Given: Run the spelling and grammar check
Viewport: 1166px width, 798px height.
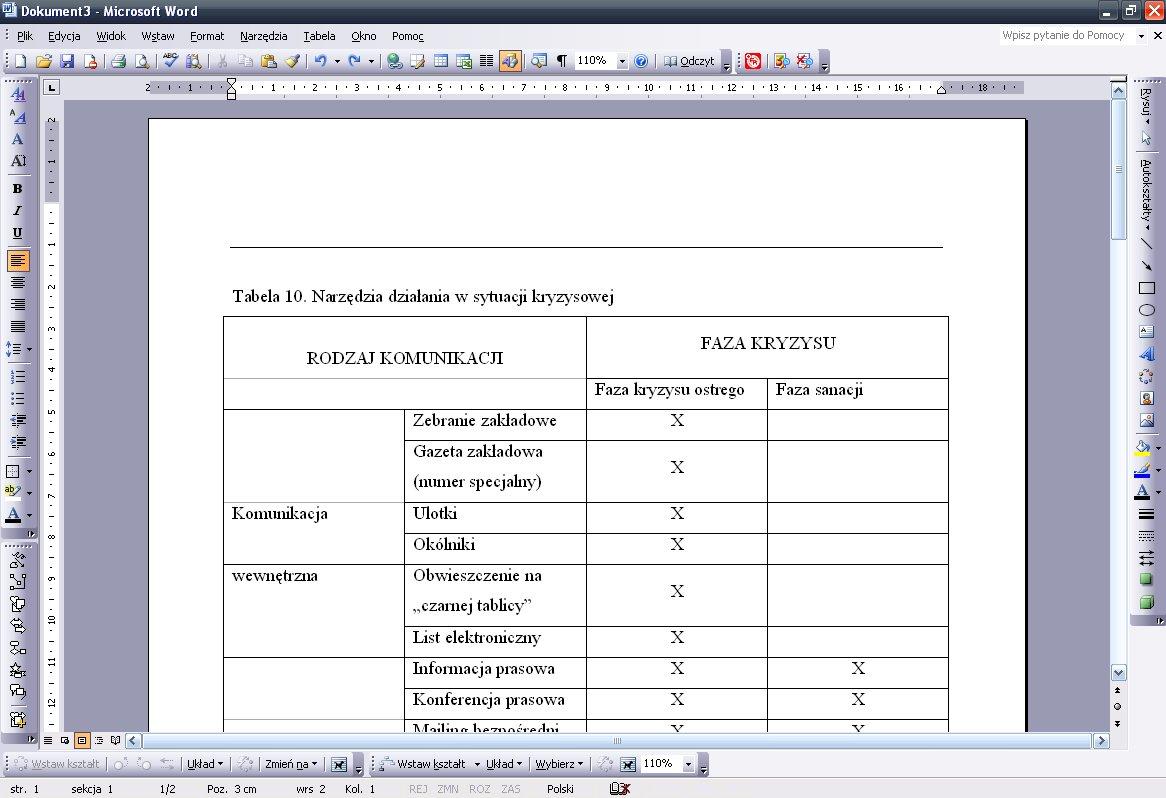Looking at the screenshot, I should [x=170, y=61].
